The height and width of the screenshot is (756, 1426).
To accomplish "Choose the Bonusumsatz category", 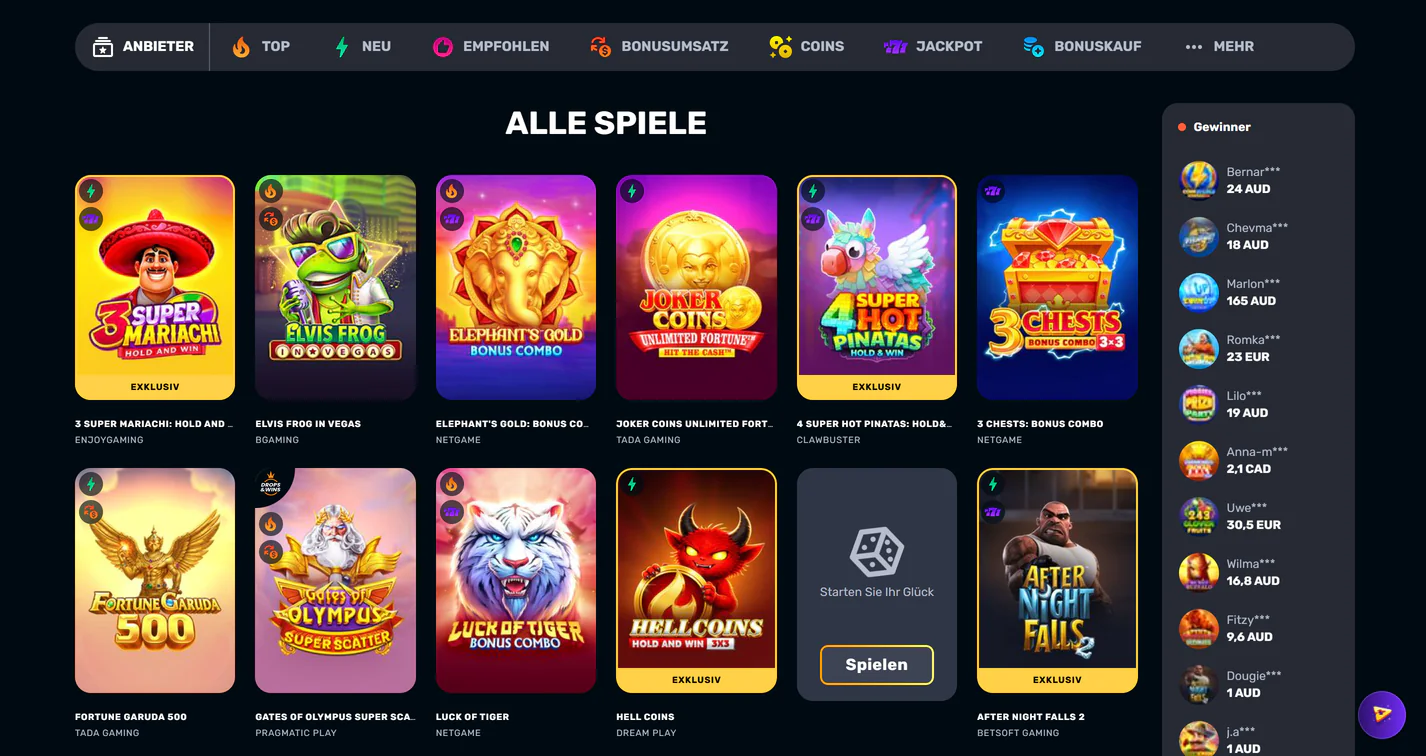I will (x=659, y=46).
